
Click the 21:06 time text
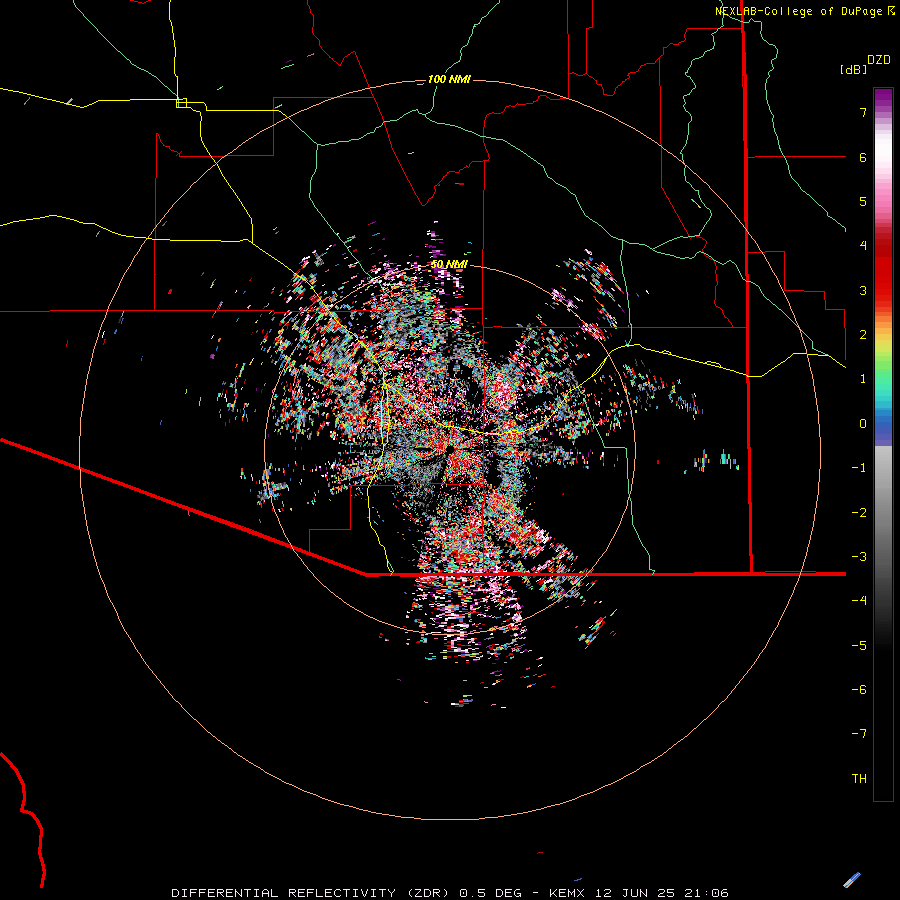click(706, 893)
